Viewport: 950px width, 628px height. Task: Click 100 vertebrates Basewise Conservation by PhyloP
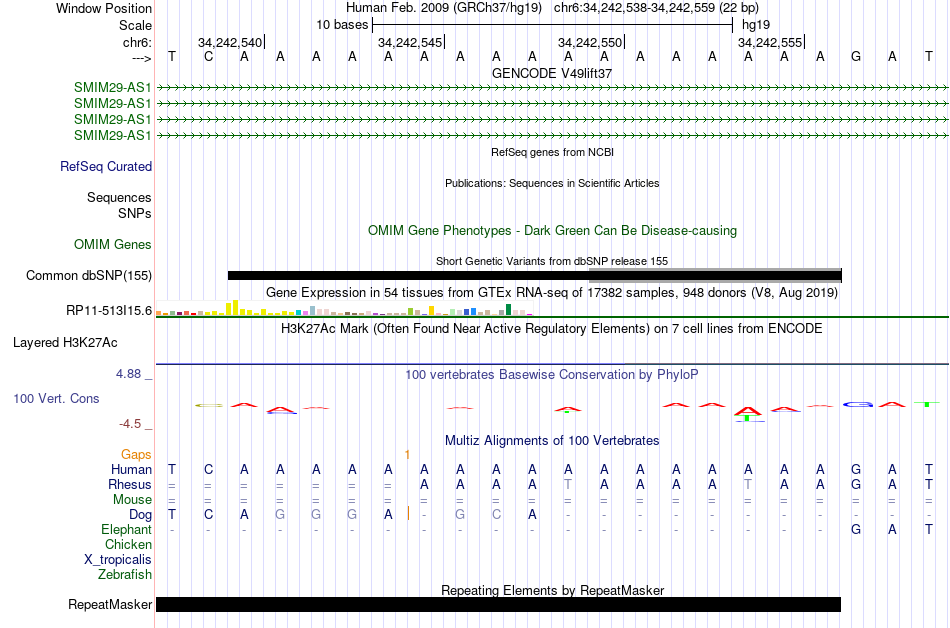[552, 375]
